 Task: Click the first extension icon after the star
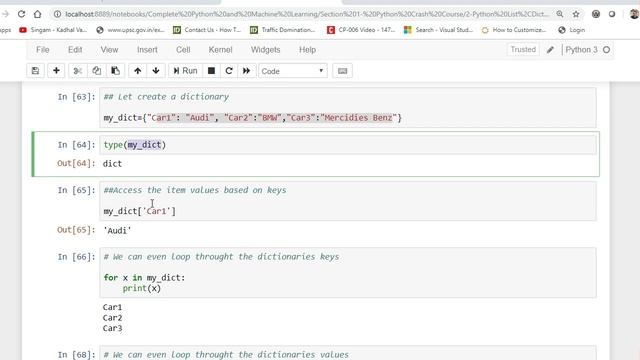(596, 14)
